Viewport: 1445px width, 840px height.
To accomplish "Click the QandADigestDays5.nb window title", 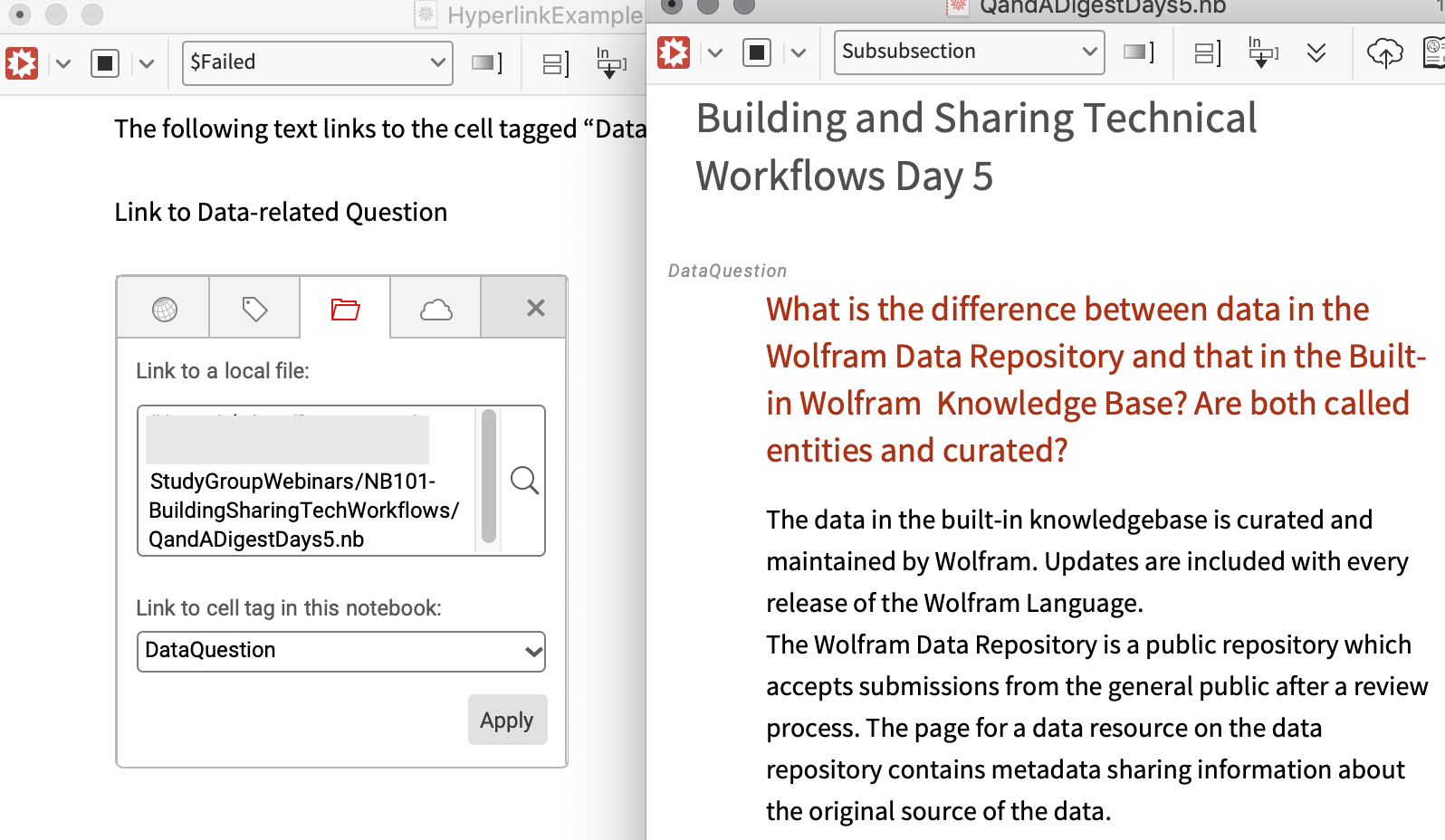I will [1103, 7].
